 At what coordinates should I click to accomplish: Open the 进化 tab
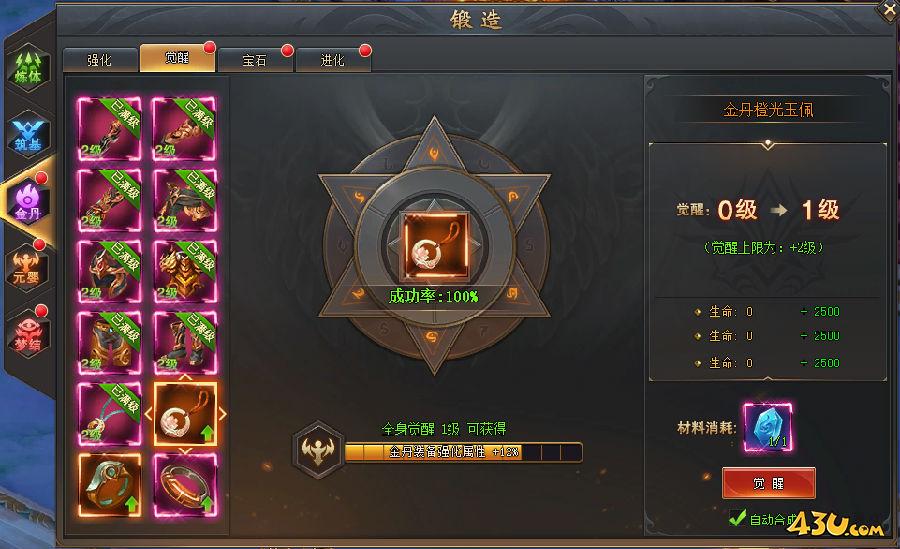point(333,60)
